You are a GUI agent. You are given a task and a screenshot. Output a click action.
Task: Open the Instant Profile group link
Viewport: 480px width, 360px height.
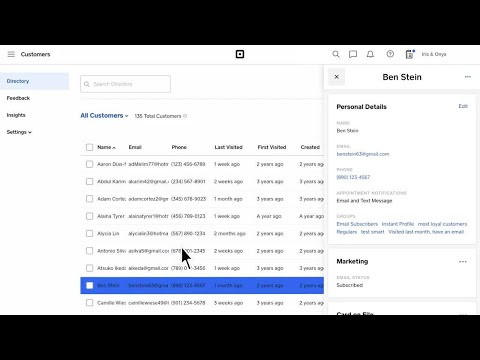(x=398, y=224)
